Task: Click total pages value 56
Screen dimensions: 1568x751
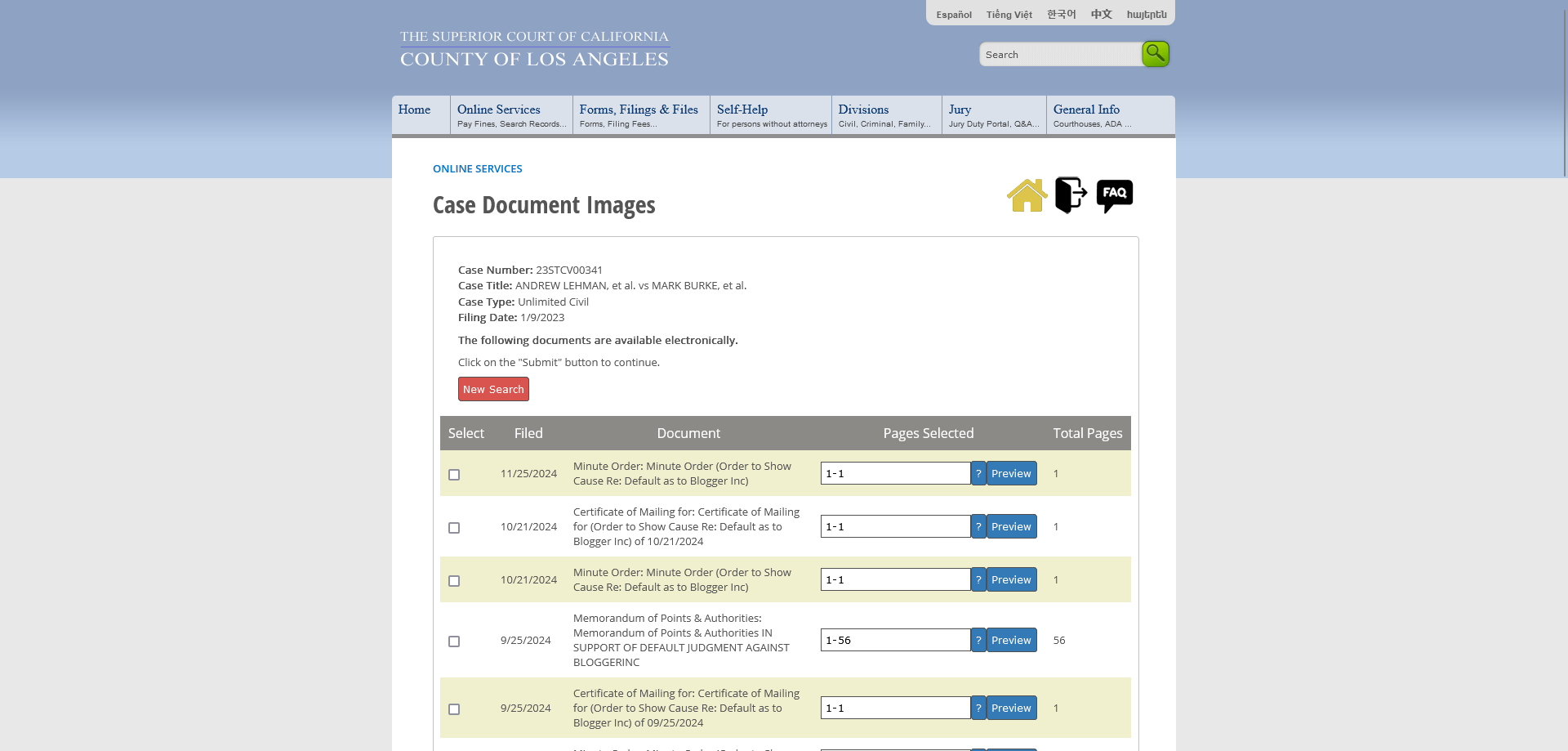Action: click(1059, 640)
